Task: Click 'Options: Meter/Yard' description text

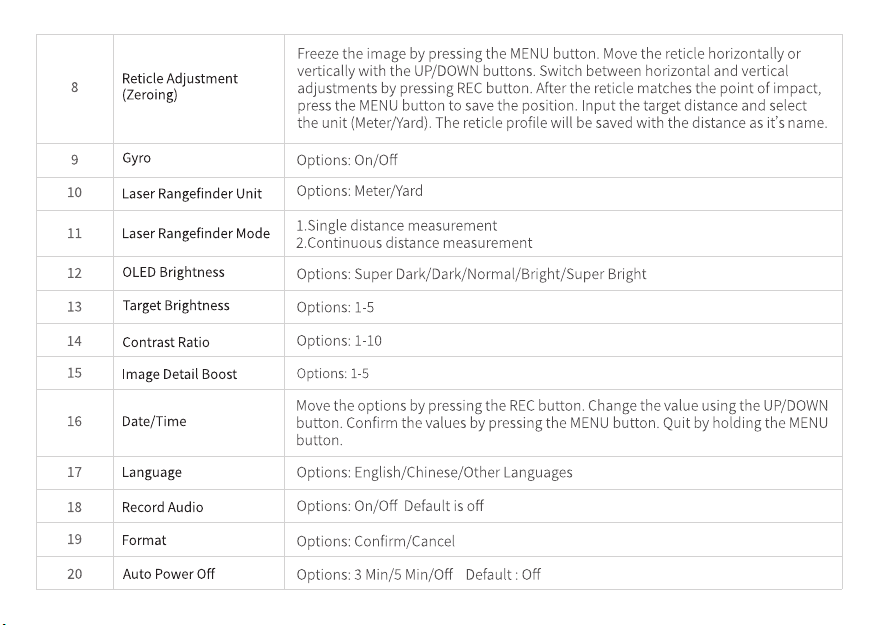Action: tap(359, 191)
